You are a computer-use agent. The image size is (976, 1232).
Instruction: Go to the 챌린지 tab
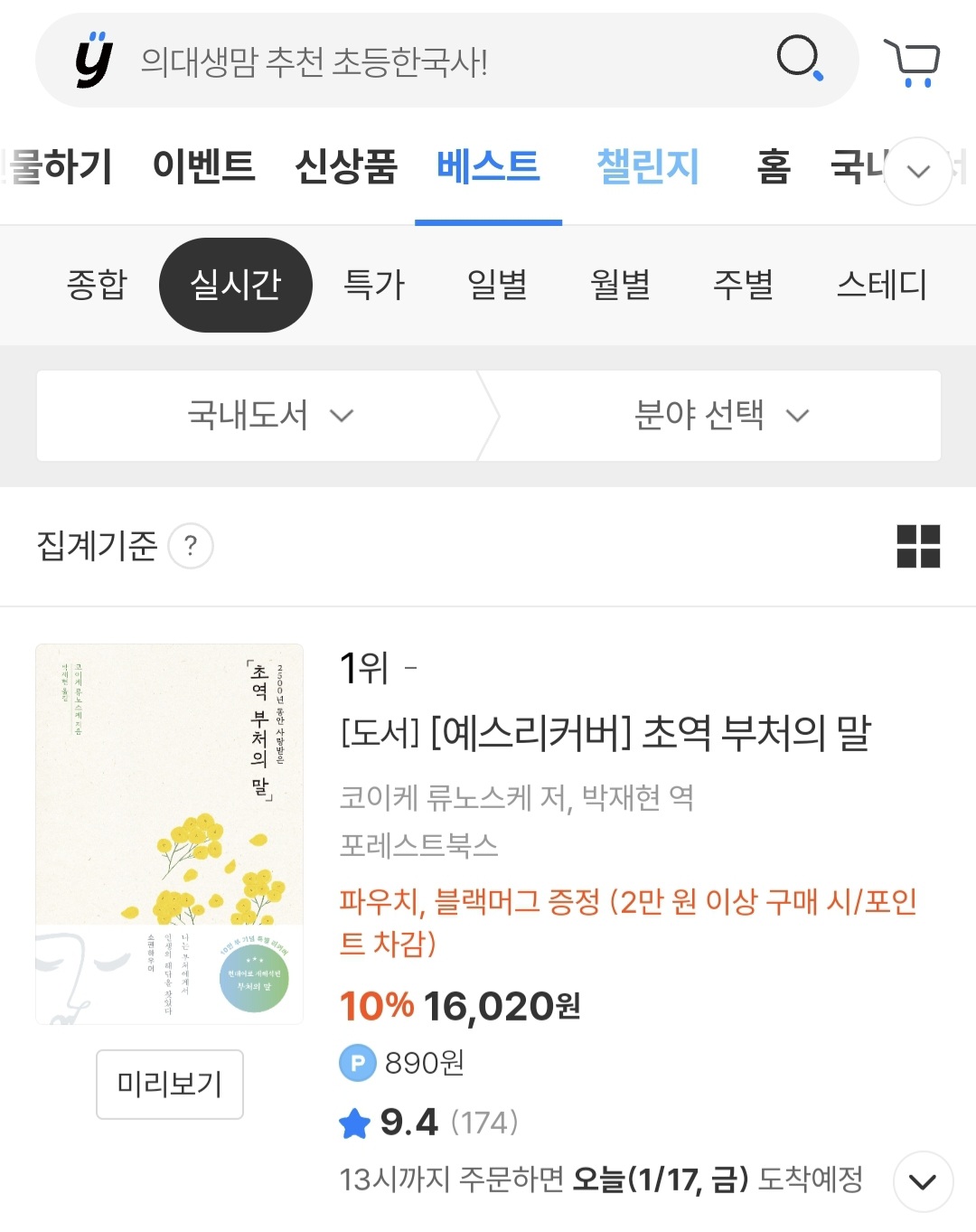pyautogui.click(x=648, y=167)
